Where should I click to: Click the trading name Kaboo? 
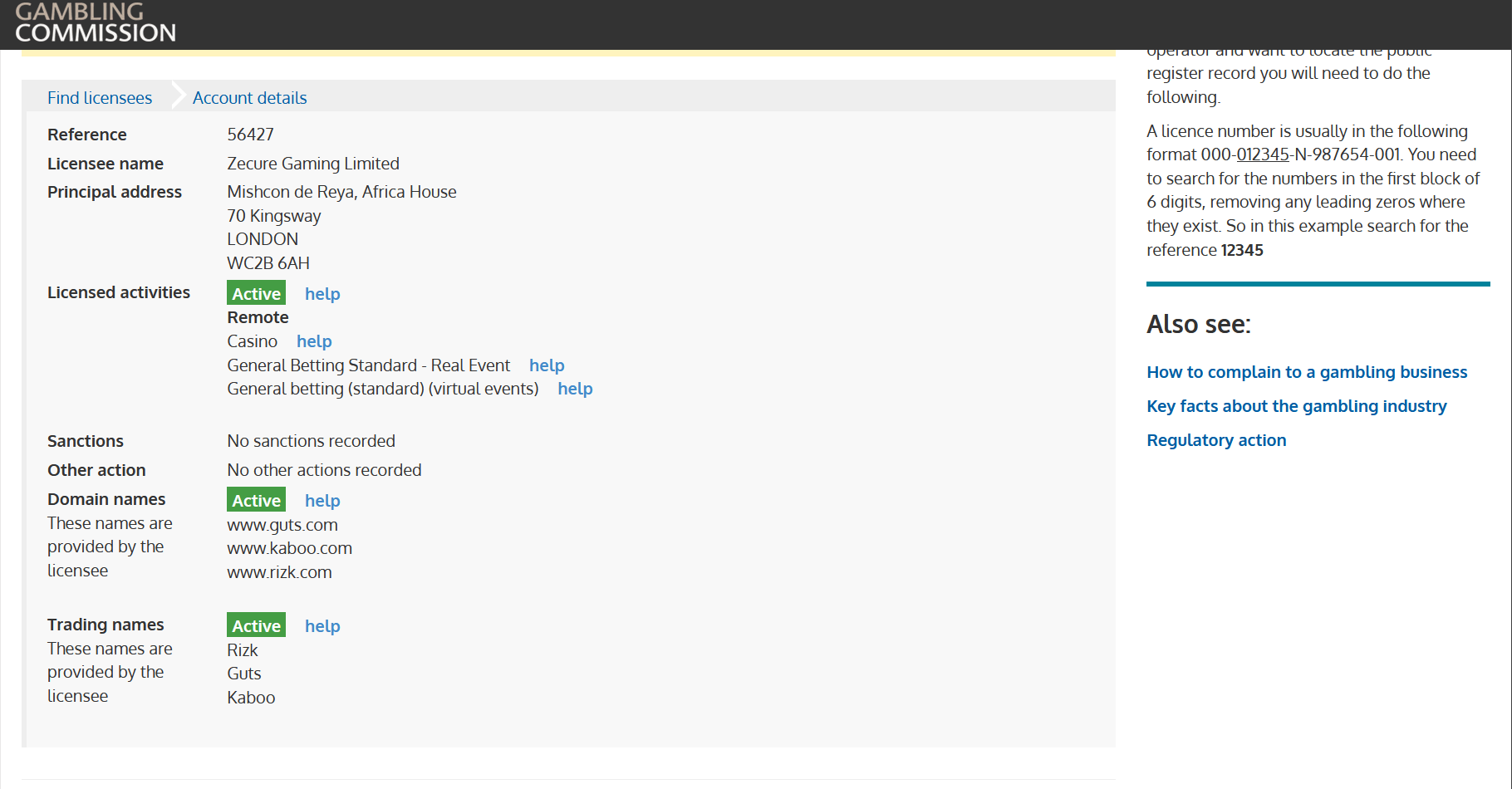[251, 698]
